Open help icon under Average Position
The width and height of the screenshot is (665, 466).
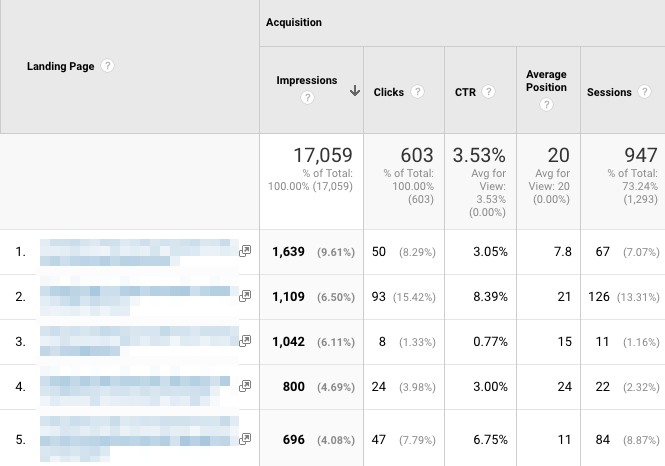coord(546,104)
